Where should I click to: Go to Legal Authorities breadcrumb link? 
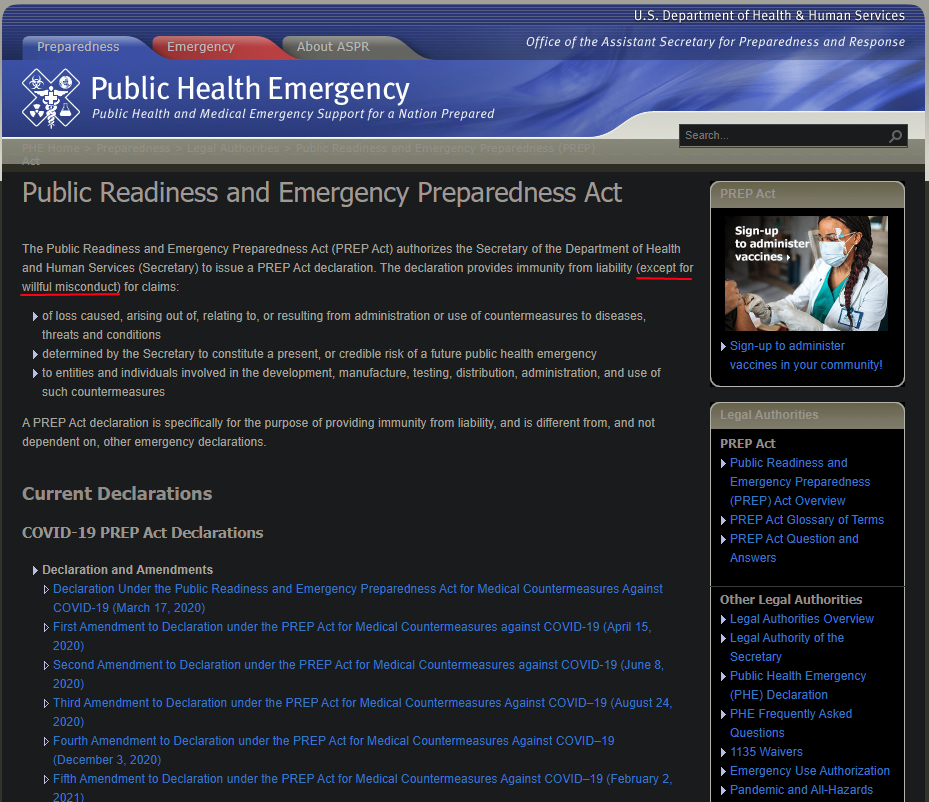coord(233,148)
